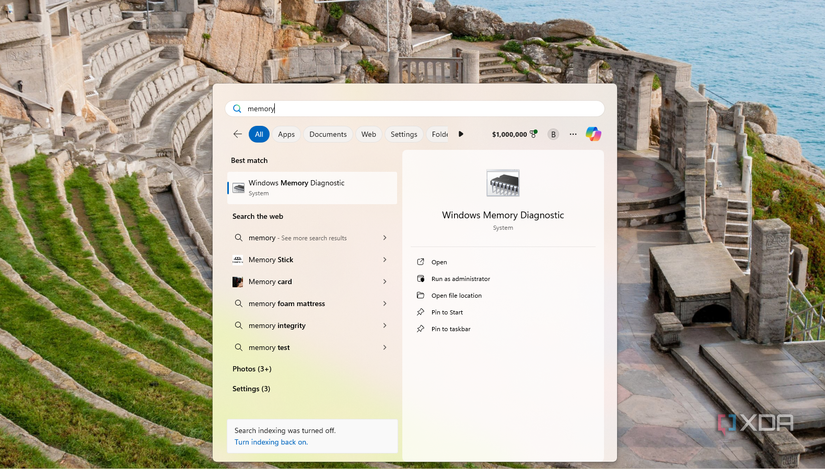Click magnifier icon beside memory test

[x=238, y=347]
